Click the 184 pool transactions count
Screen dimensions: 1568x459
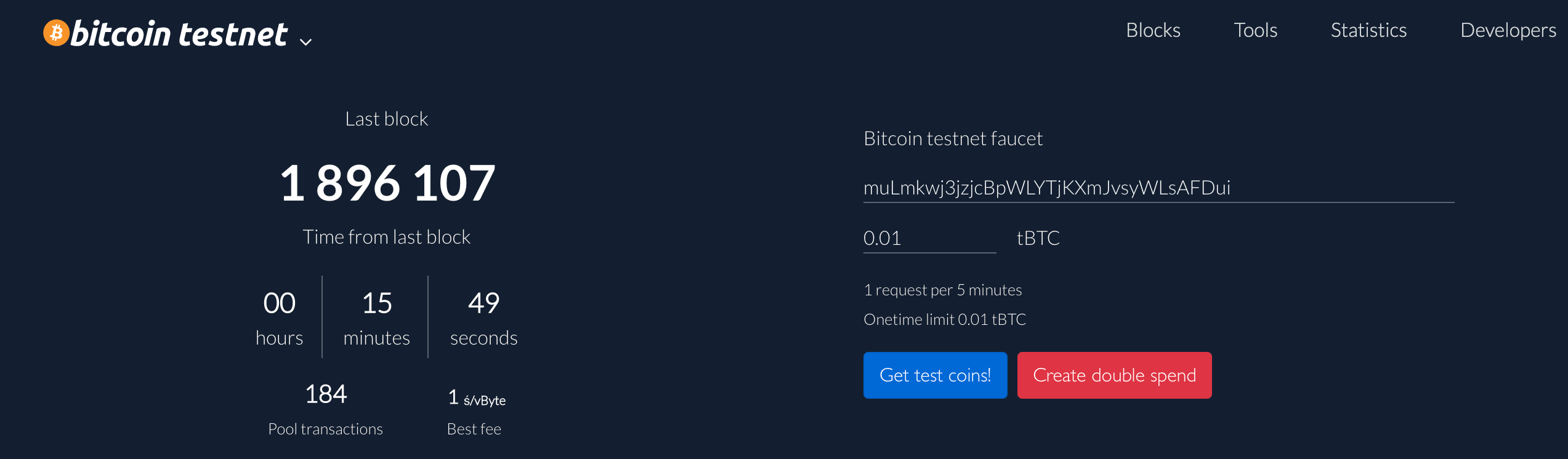(x=326, y=394)
